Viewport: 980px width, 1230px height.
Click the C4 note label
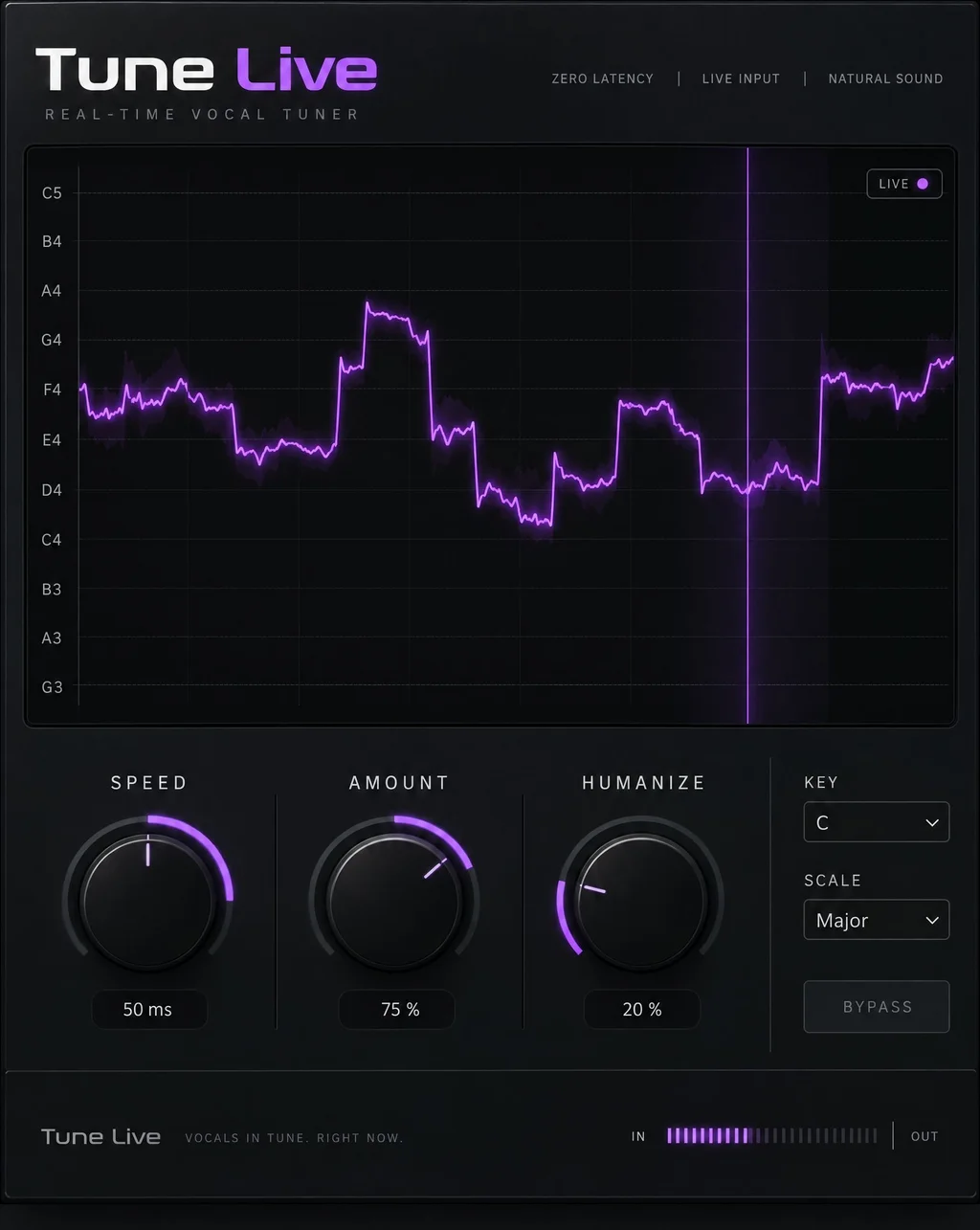(x=52, y=540)
